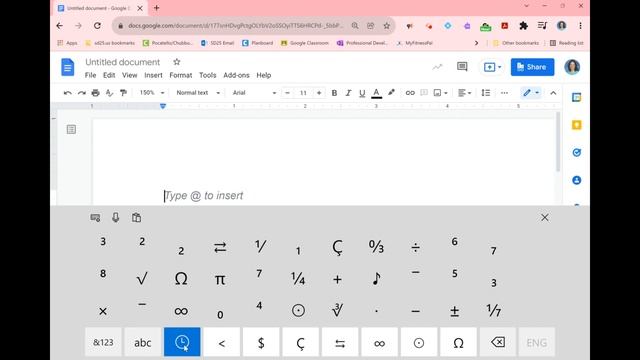This screenshot has width=640, height=360.
Task: Insert the square root symbol √
Action: click(142, 279)
